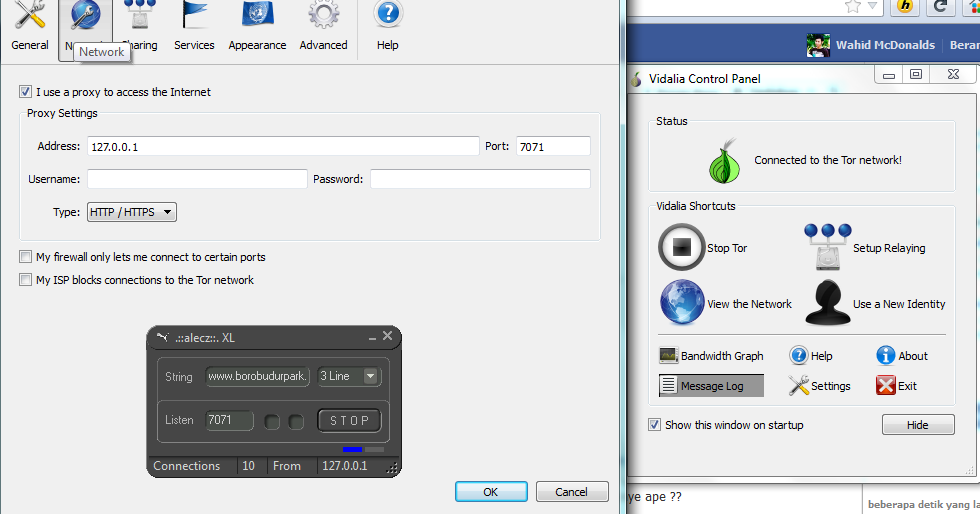980x514 pixels.
Task: Click the yellow 'h' browser extension icon
Action: [904, 6]
